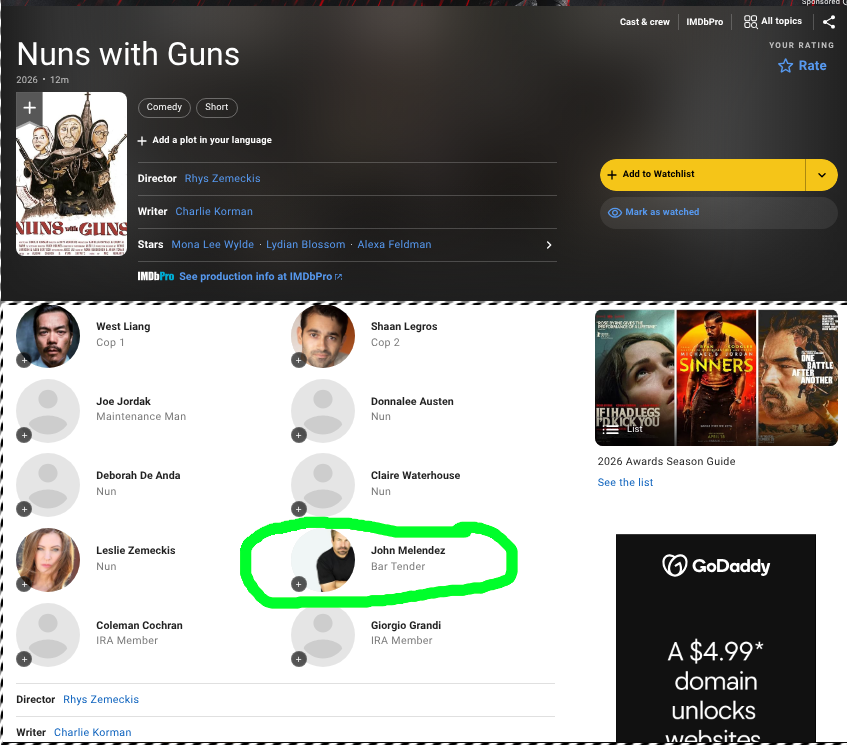Open Lydian Blossom star link
847x745 pixels.
click(x=306, y=245)
